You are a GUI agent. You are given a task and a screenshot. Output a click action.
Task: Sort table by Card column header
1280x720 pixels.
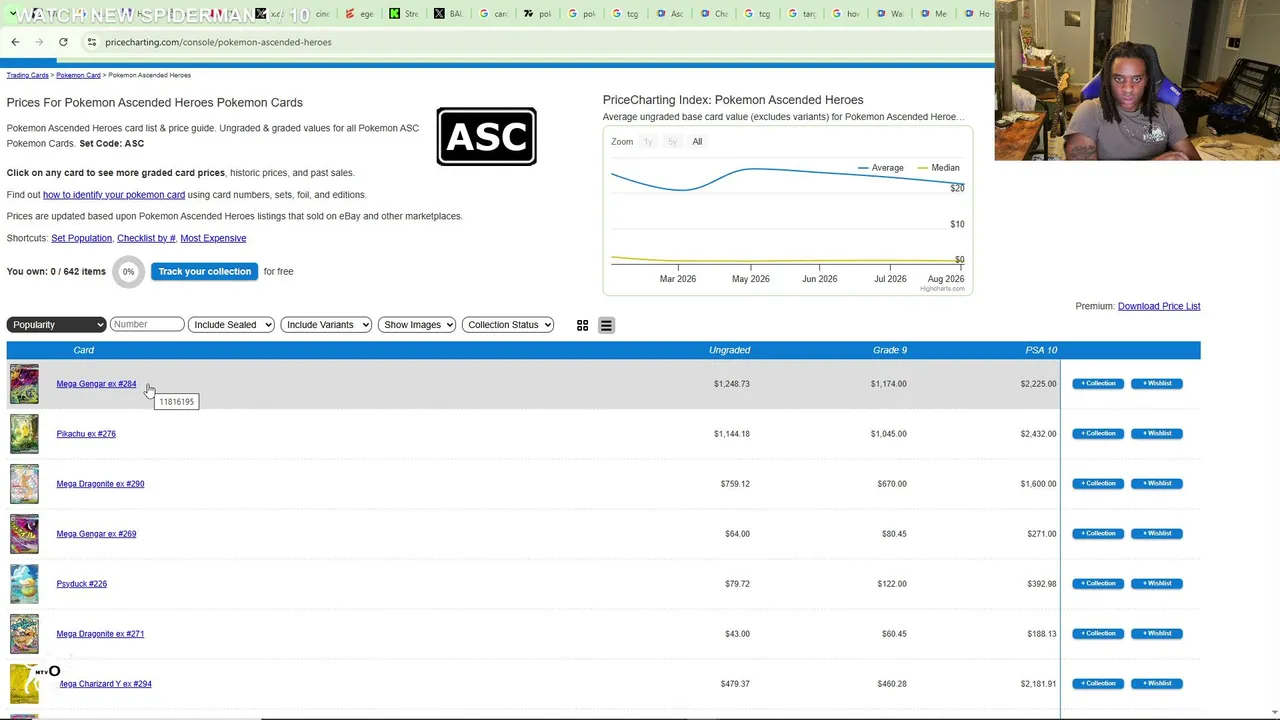(x=84, y=350)
